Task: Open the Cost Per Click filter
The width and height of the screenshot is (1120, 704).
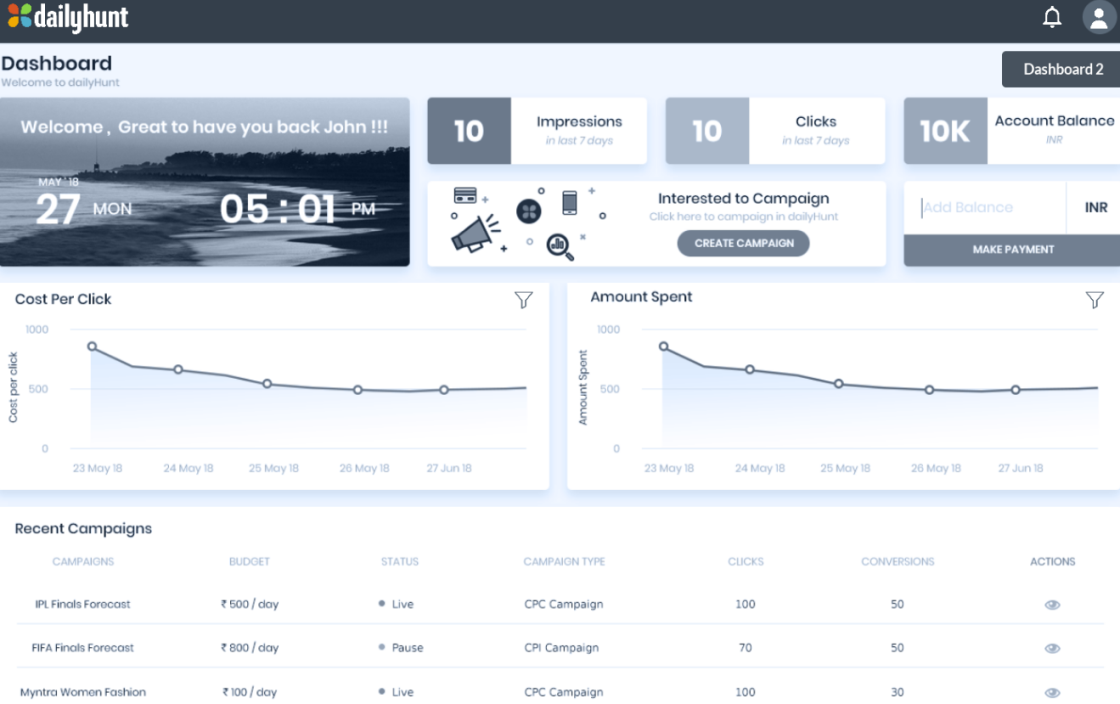Action: 524,300
